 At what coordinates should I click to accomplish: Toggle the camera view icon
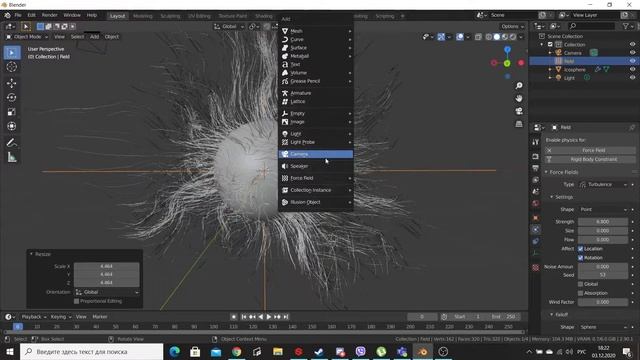coord(519,111)
